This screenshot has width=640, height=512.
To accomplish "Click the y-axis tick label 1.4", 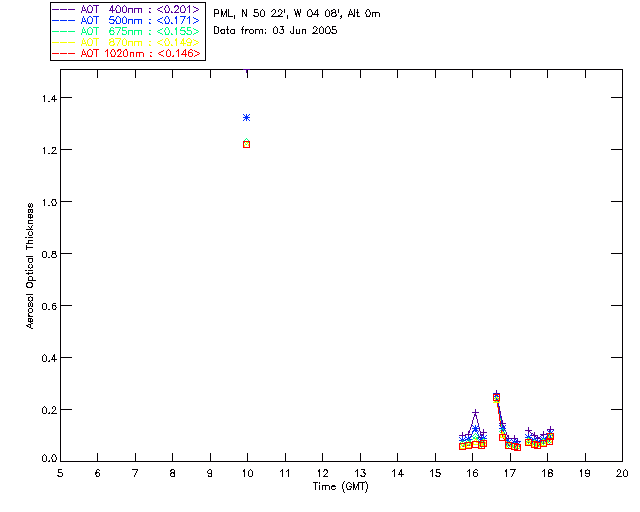I will coord(49,98).
